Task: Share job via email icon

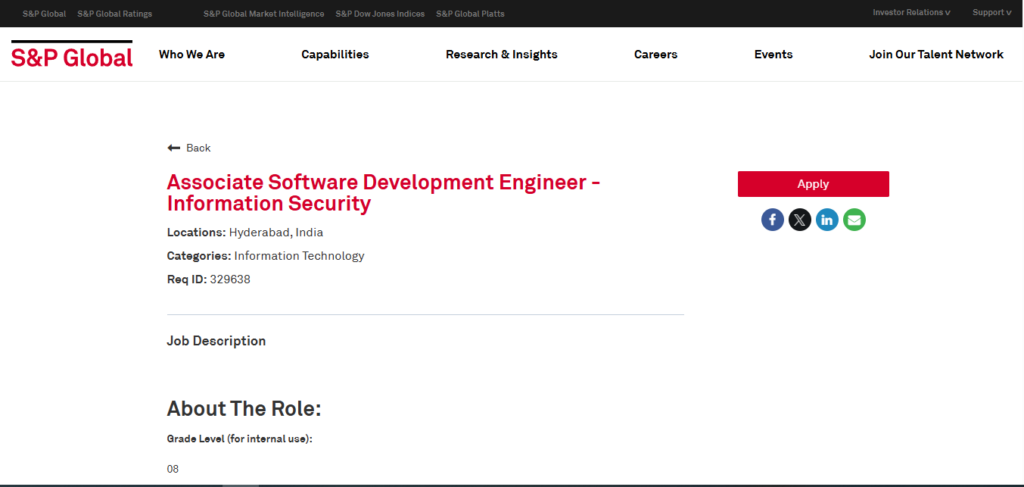Action: (854, 219)
